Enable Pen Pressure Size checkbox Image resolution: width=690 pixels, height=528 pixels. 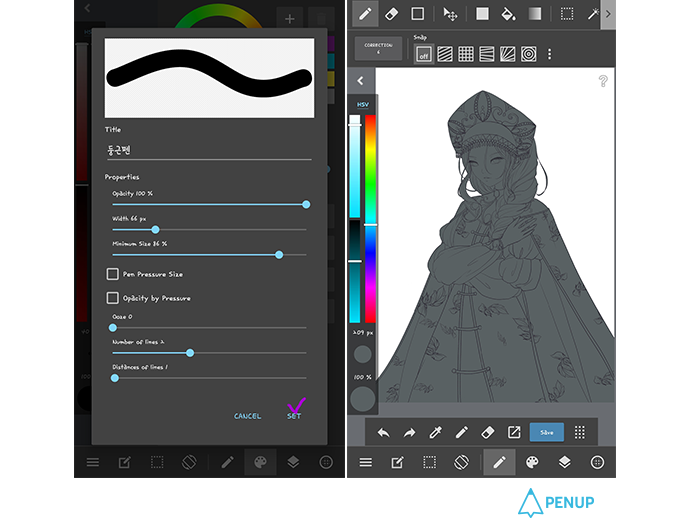[113, 274]
